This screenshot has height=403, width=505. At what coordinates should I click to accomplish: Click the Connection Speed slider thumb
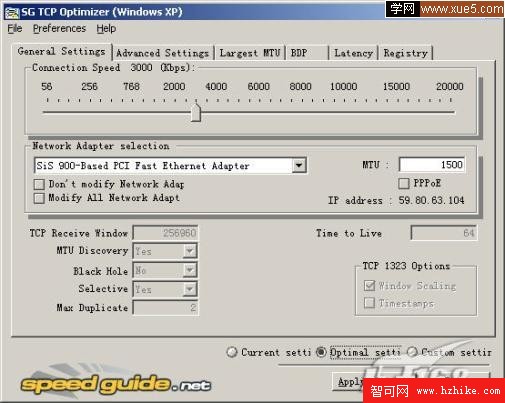196,113
